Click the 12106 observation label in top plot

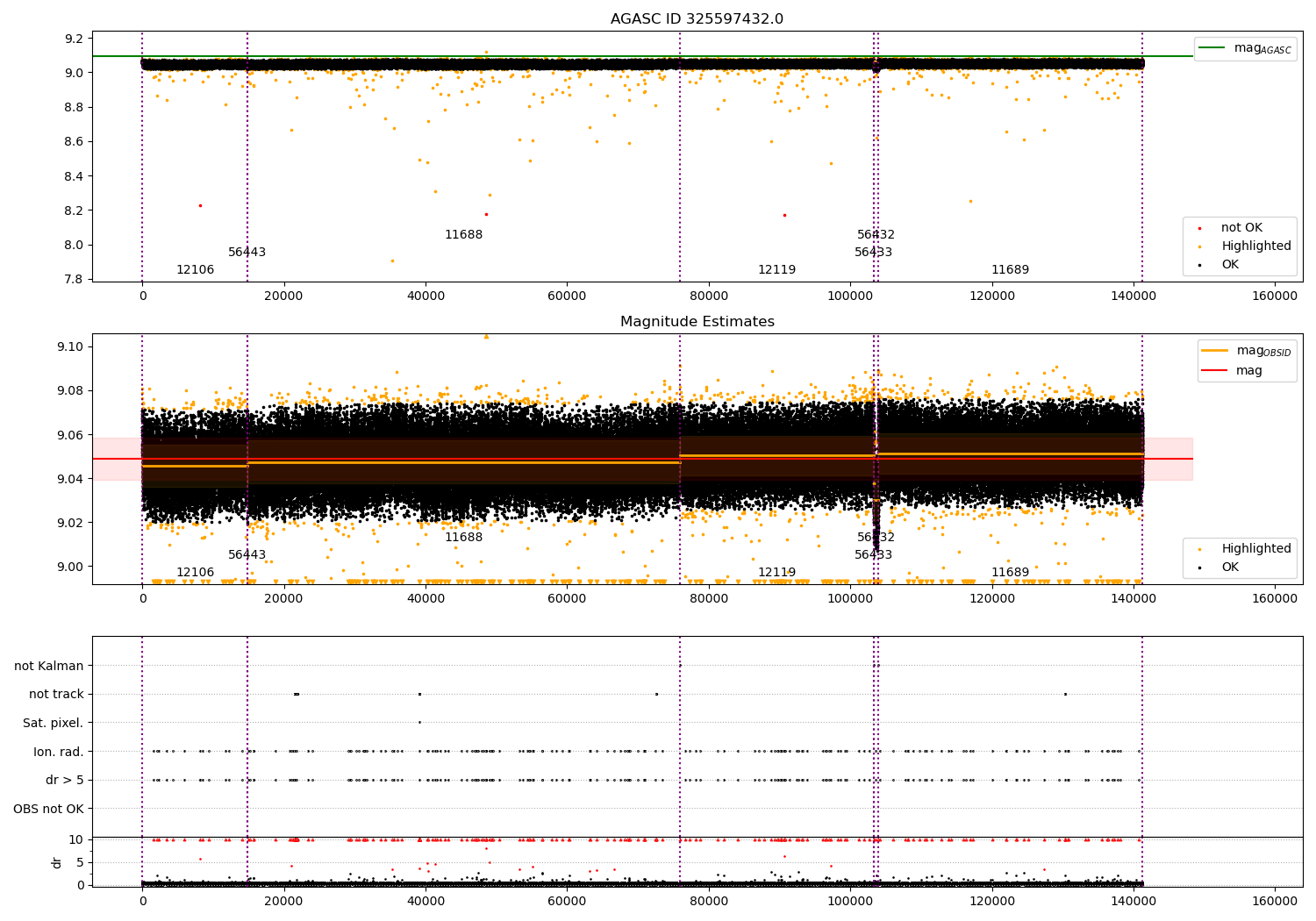coord(195,270)
